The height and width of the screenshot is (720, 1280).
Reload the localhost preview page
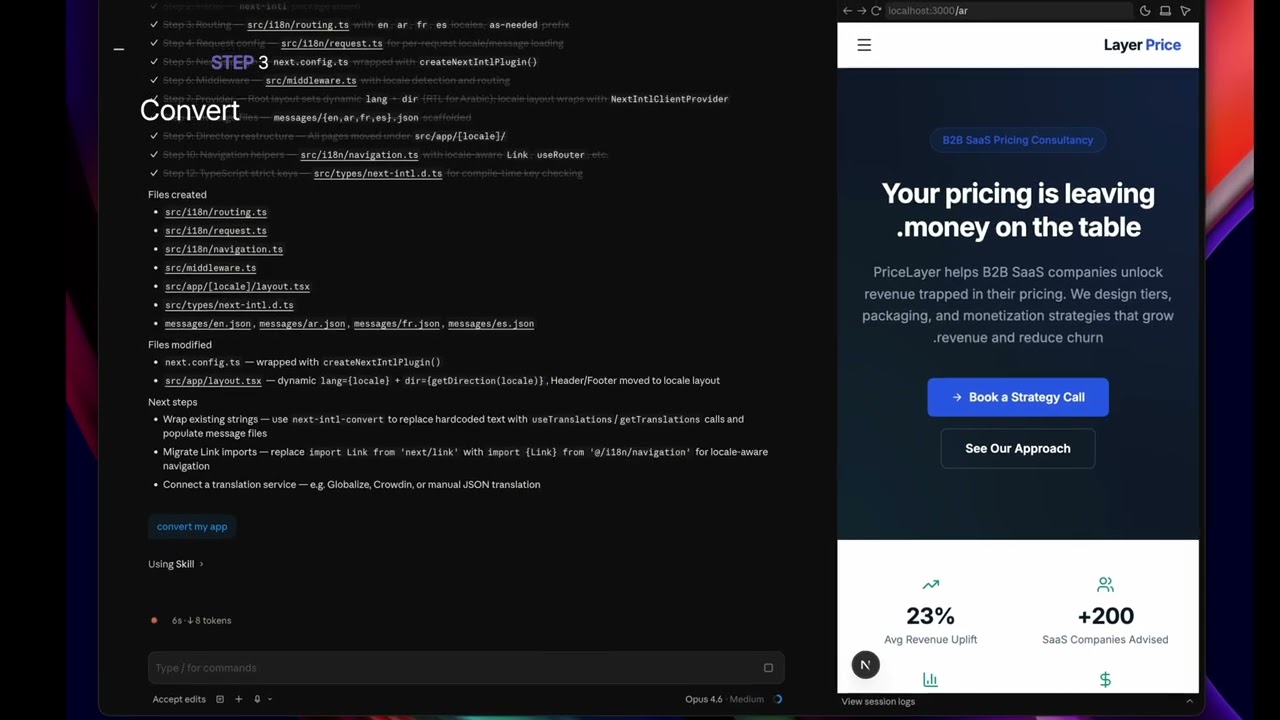[876, 11]
